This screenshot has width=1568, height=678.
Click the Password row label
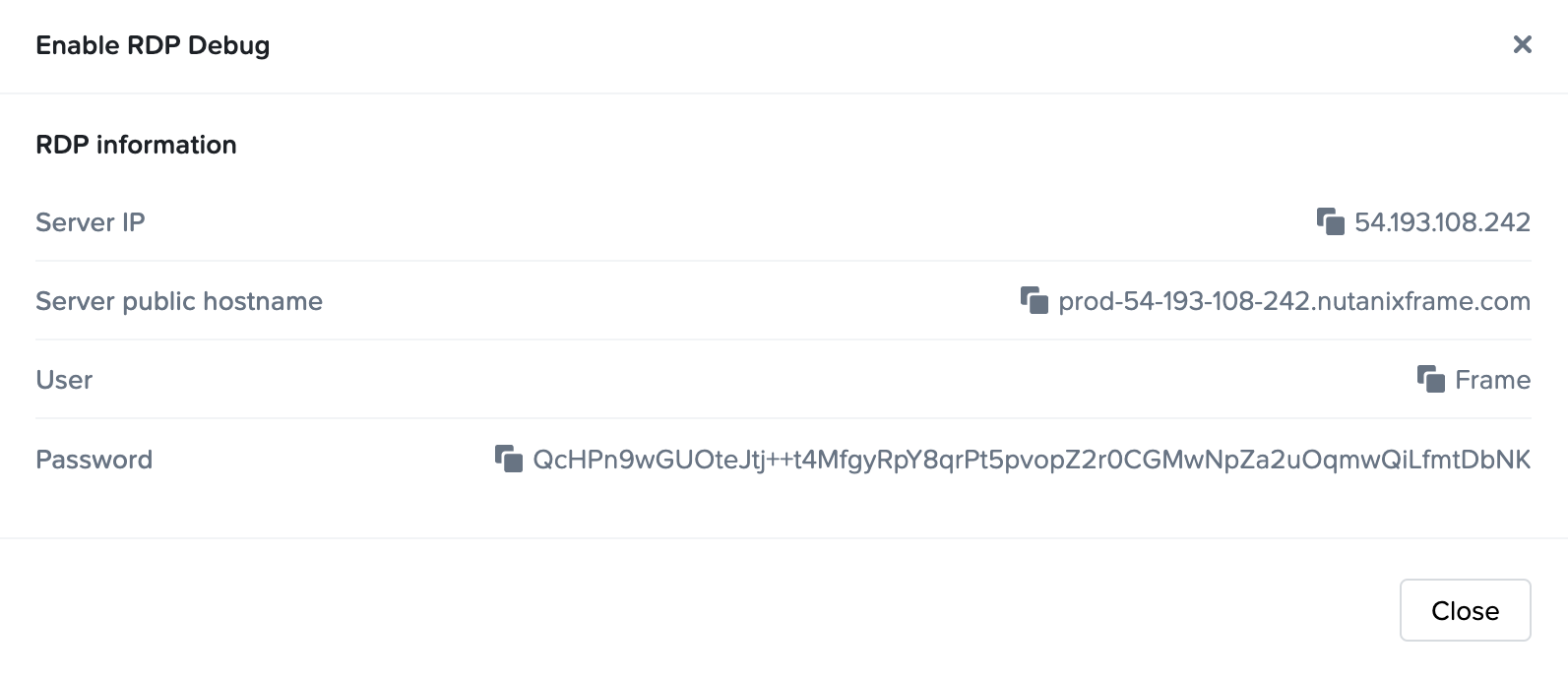94,459
